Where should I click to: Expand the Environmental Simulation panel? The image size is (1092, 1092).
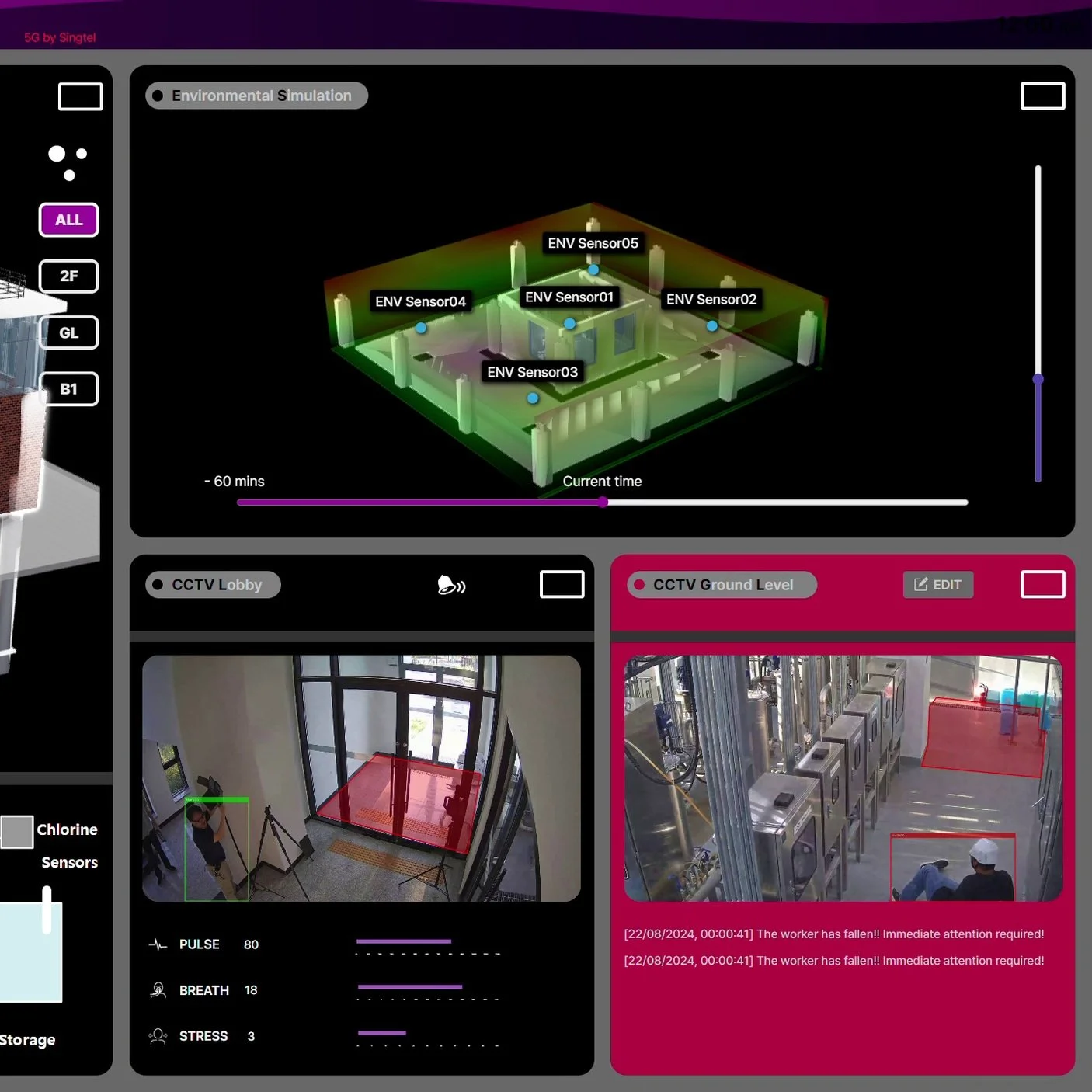coord(1042,96)
